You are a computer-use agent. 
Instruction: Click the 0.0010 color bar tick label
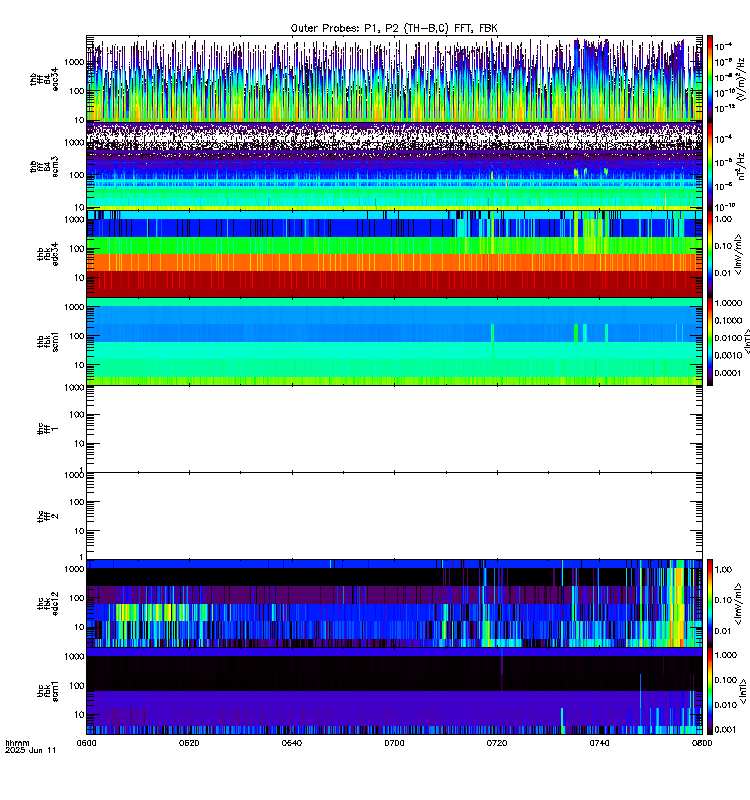[x=728, y=356]
